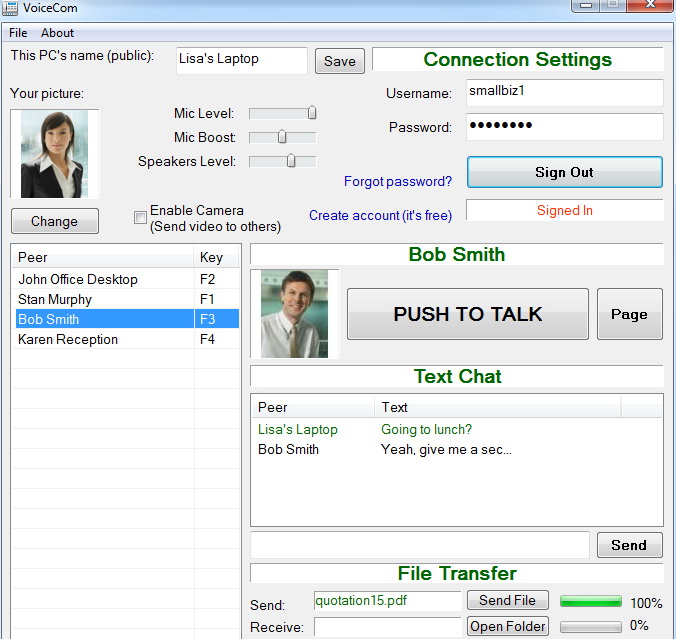Image resolution: width=676 pixels, height=639 pixels.
Task: Open the File menu
Action: point(18,33)
